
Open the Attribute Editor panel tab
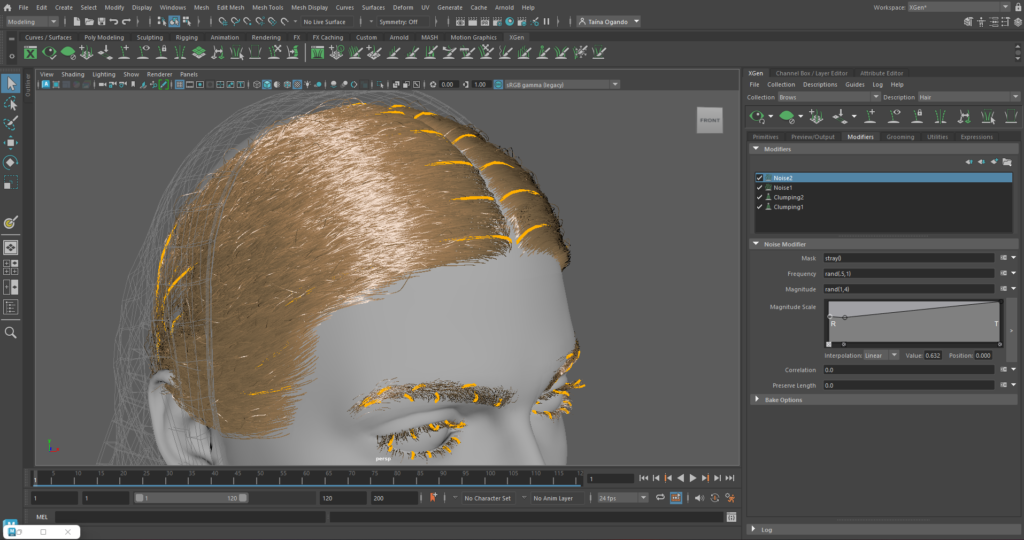coord(881,73)
